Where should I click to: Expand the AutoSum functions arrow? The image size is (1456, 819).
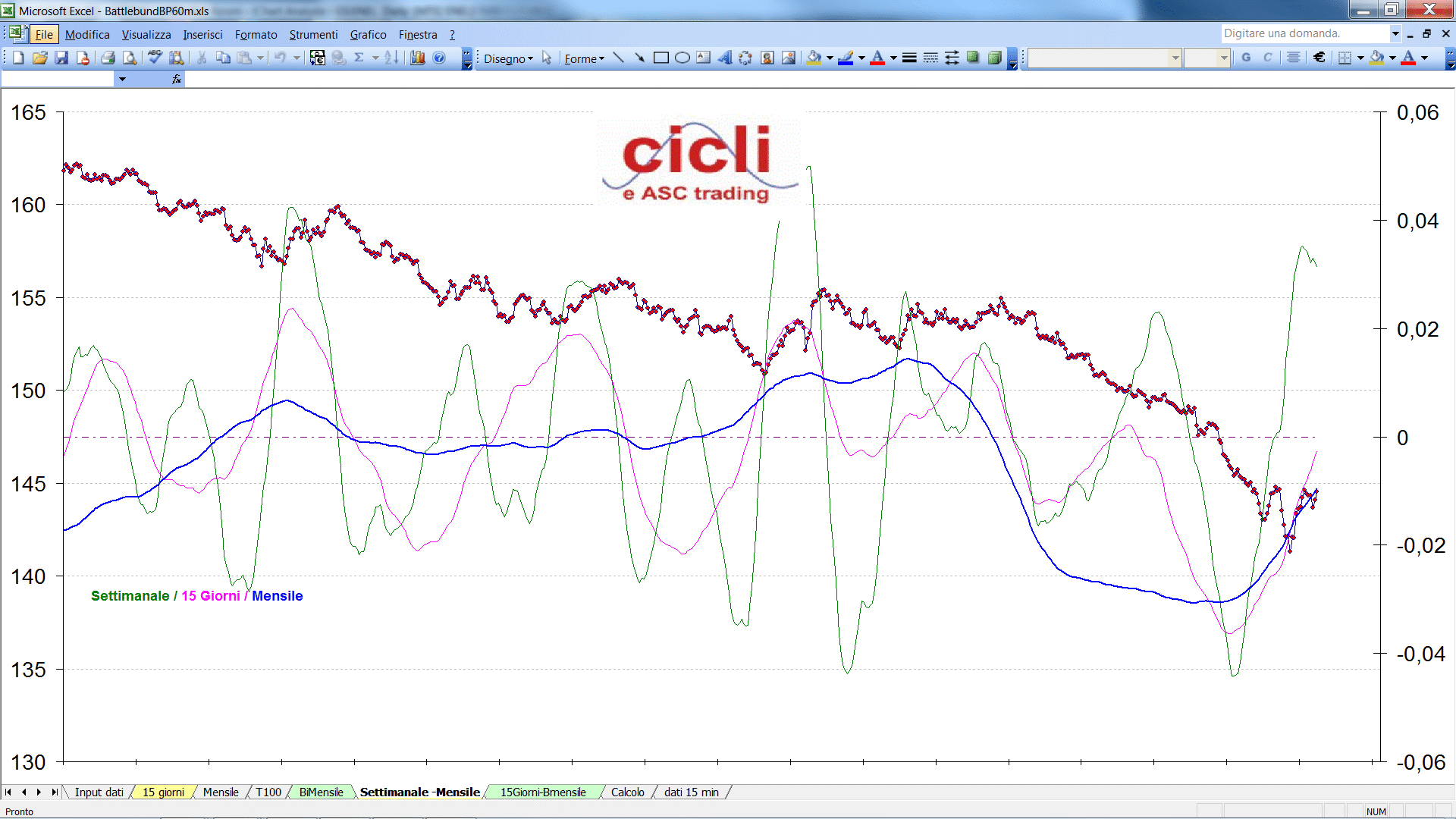point(375,58)
